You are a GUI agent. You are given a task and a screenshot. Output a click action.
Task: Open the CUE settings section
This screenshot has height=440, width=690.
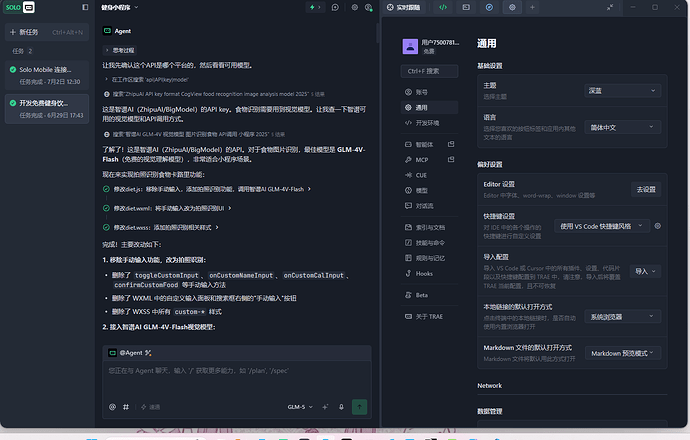coord(429,175)
